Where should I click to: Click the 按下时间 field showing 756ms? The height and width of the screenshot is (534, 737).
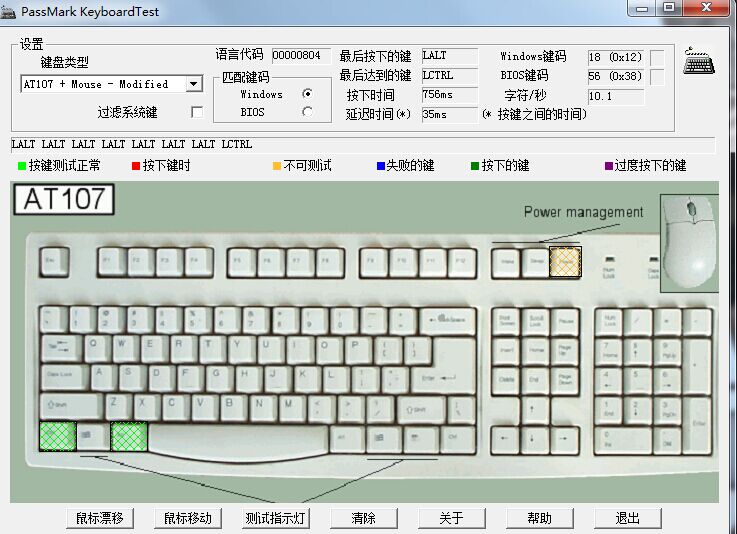450,94
